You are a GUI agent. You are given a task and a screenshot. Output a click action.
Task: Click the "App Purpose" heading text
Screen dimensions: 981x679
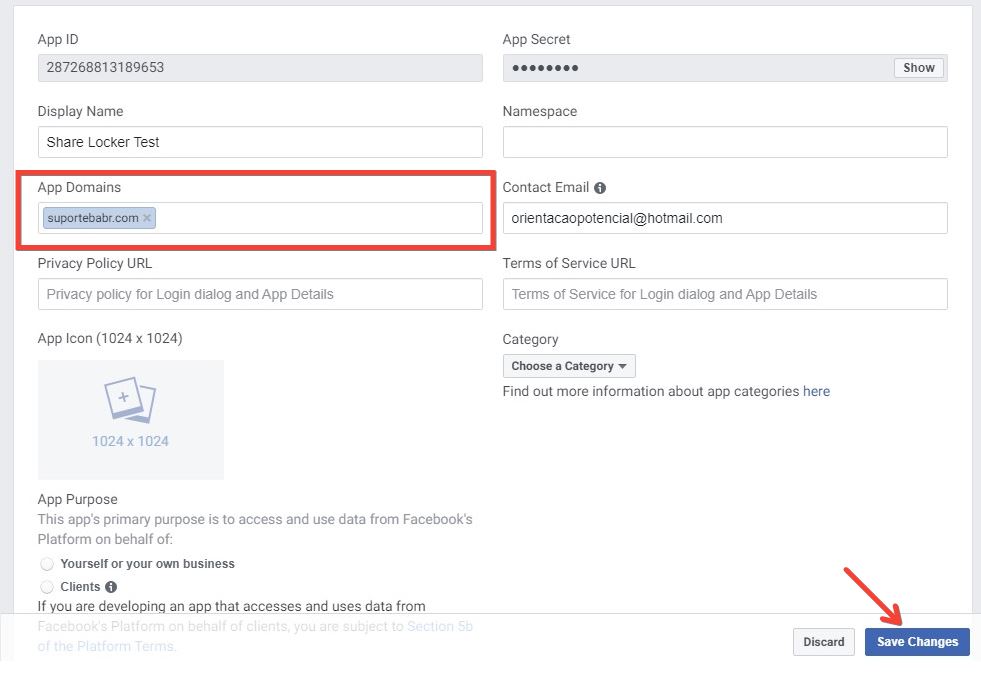[x=78, y=499]
